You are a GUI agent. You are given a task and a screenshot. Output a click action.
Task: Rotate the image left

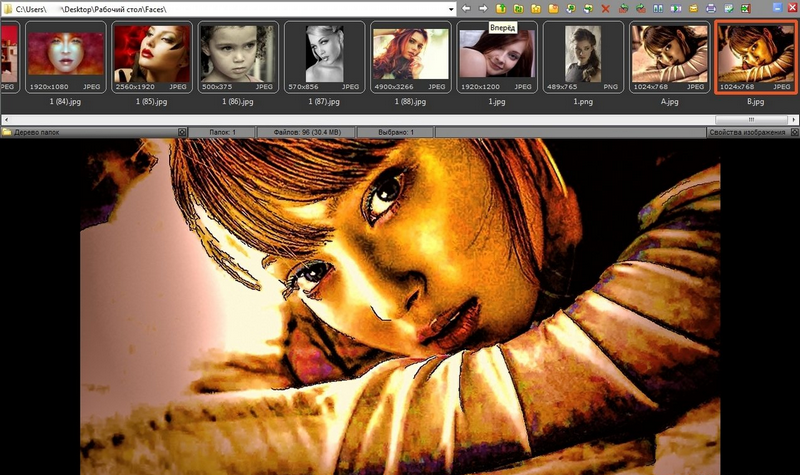pyautogui.click(x=623, y=8)
